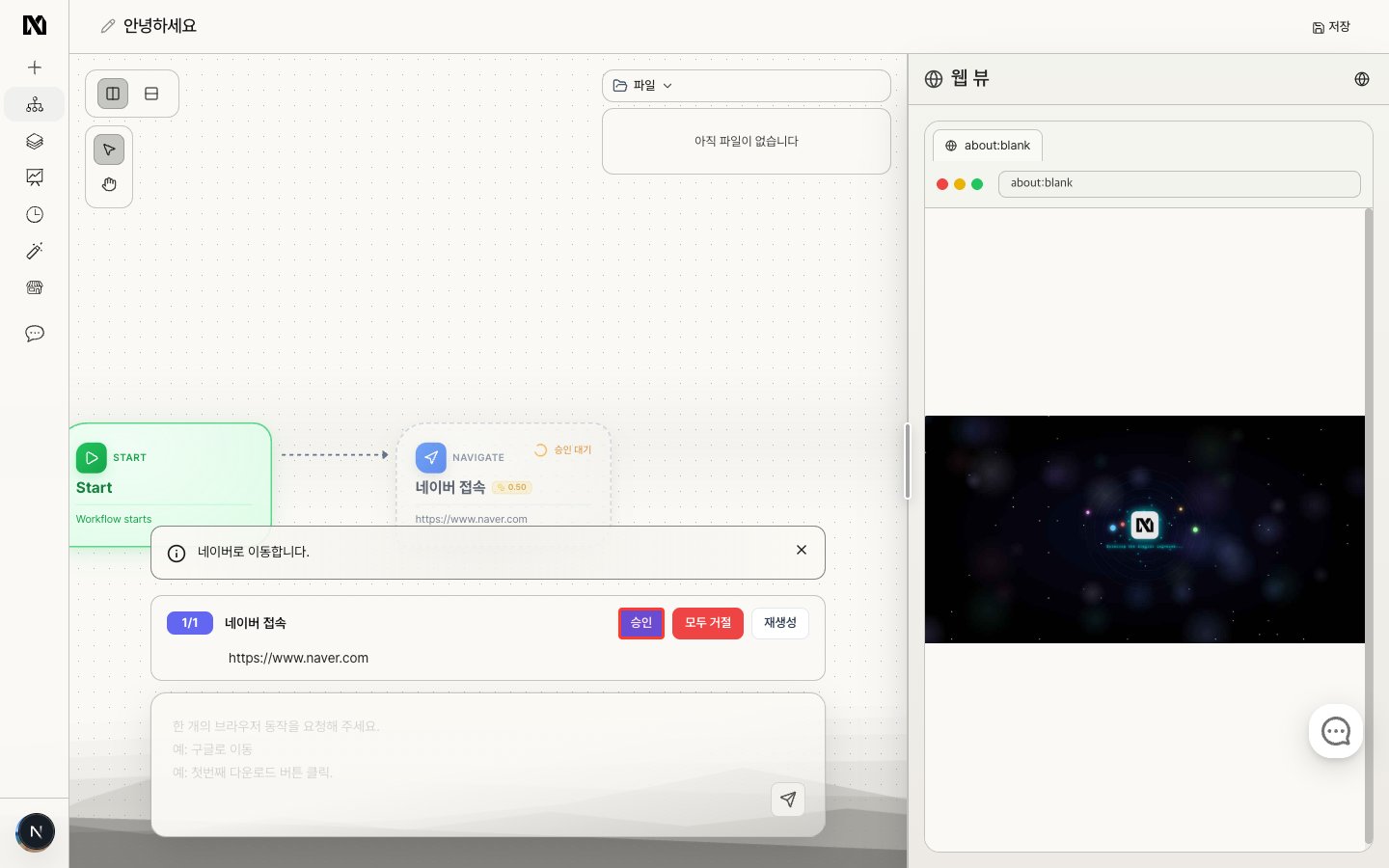Image resolution: width=1389 pixels, height=868 pixels.
Task: Click the green Start node play icon
Action: pos(92,458)
